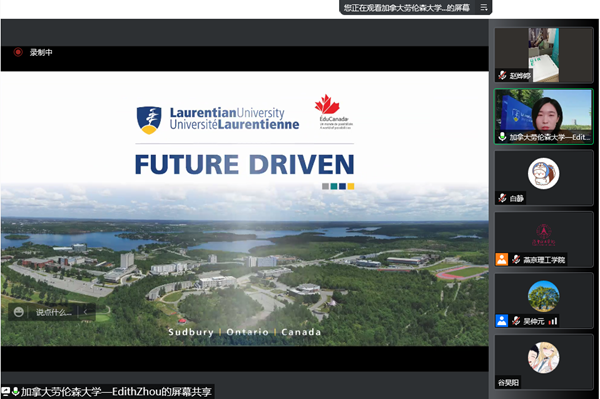
Task: Click the red recording indicator icon
Action: pyautogui.click(x=18, y=52)
